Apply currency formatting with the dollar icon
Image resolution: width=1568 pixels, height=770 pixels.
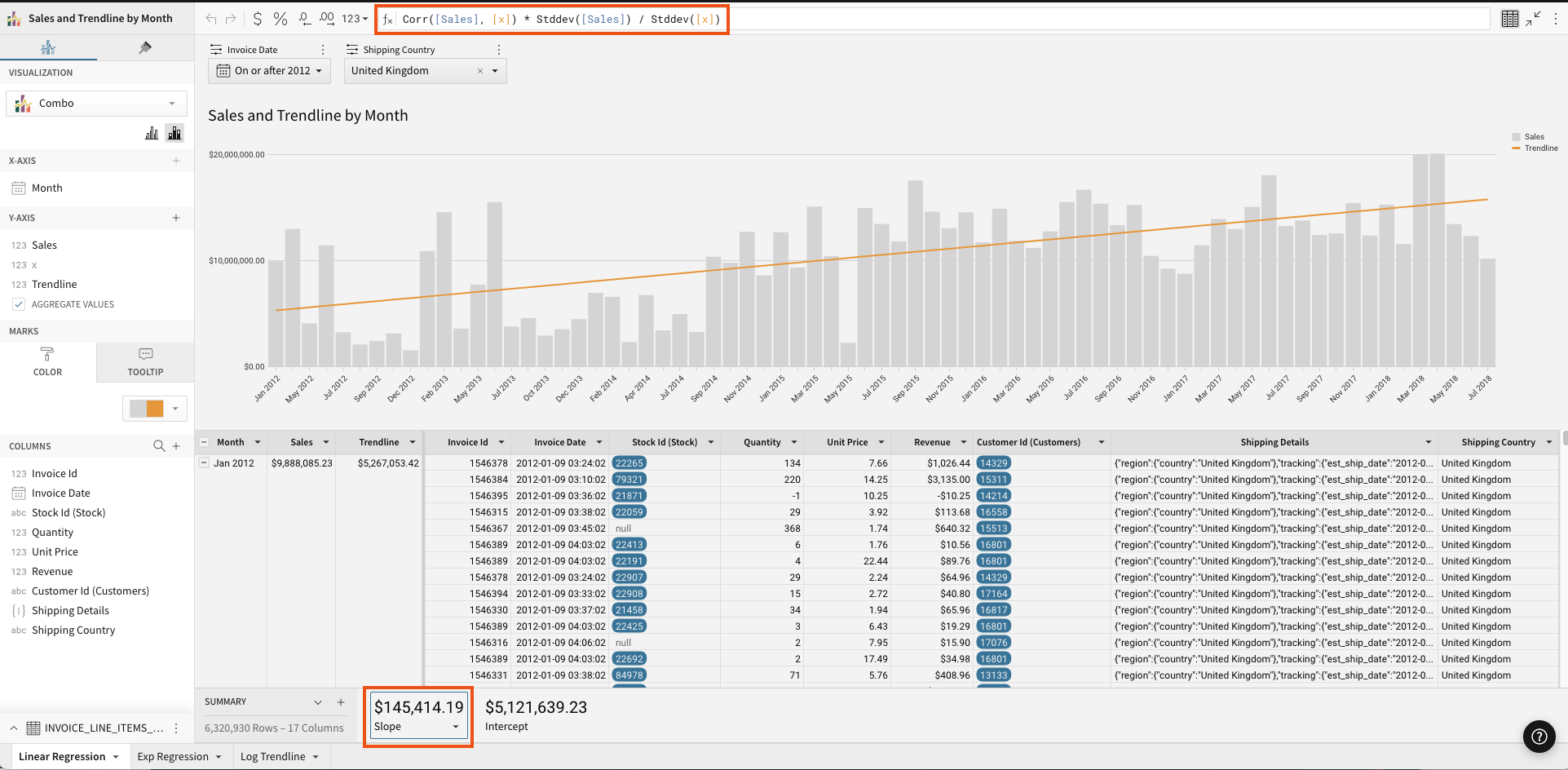click(x=256, y=18)
